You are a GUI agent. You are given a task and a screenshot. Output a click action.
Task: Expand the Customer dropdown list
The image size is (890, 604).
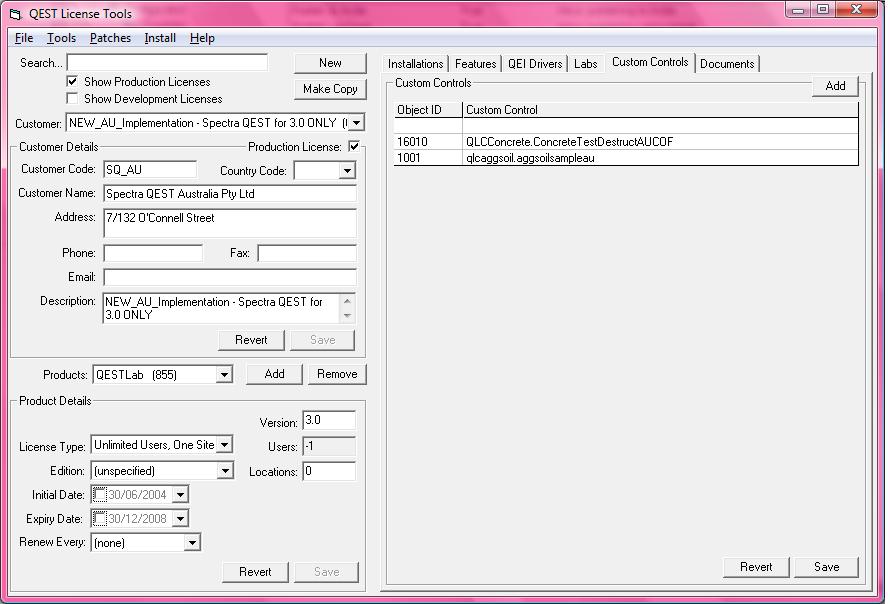pyautogui.click(x=355, y=123)
